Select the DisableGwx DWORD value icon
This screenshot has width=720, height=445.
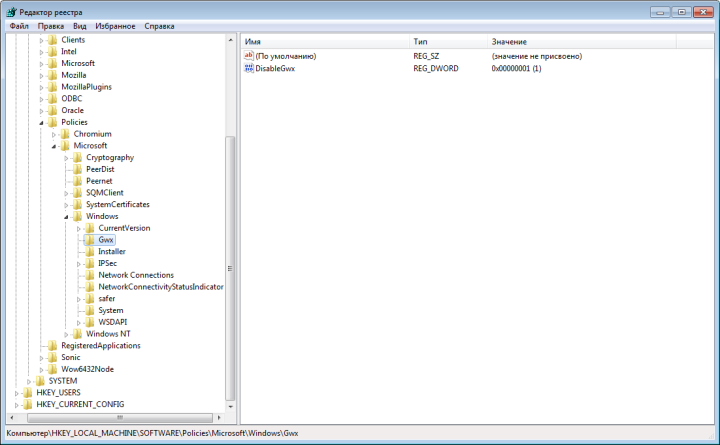(249, 68)
